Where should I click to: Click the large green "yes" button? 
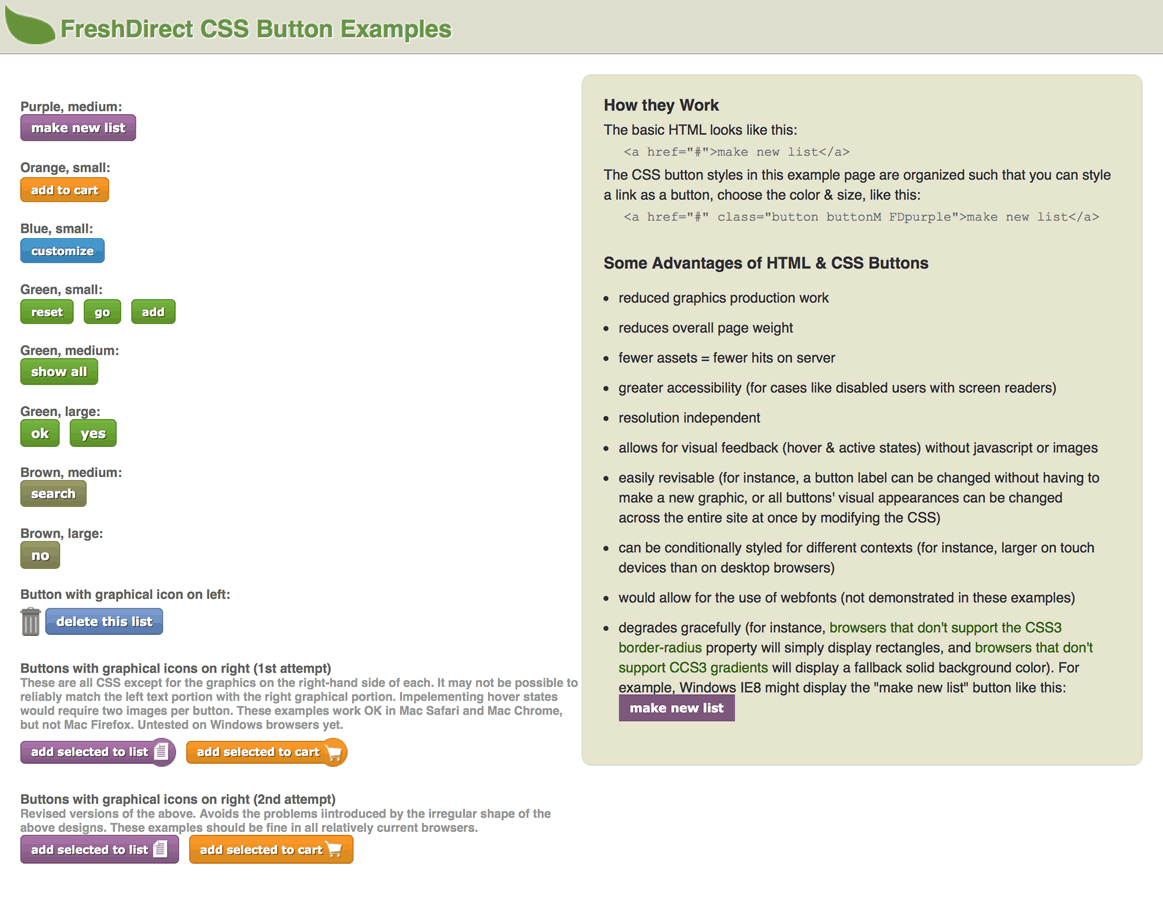click(x=93, y=433)
